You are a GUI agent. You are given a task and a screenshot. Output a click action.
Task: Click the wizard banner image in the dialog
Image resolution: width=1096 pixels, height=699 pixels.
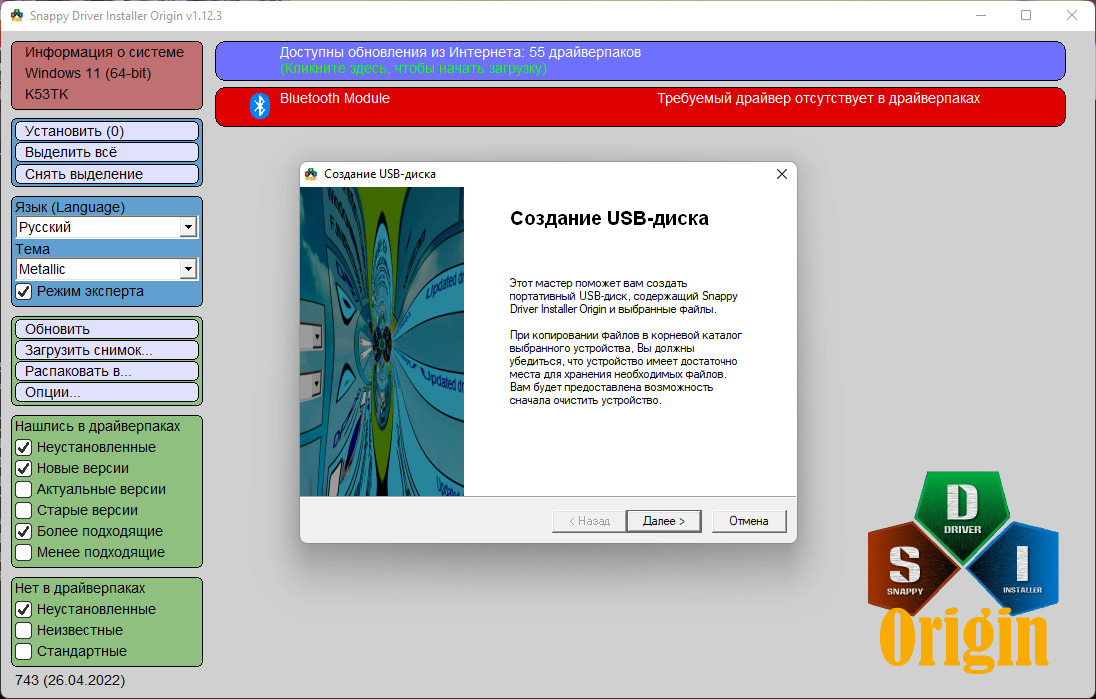click(382, 342)
